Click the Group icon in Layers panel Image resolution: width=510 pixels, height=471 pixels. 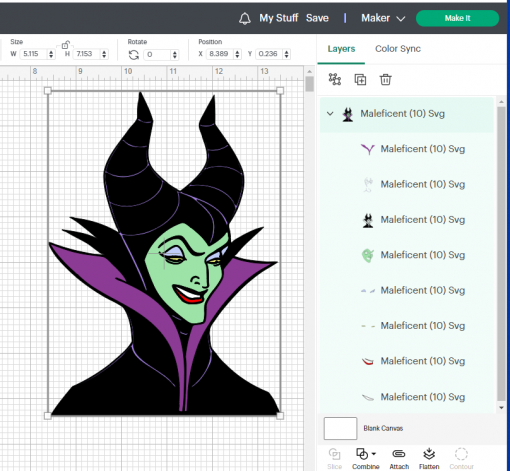point(335,79)
